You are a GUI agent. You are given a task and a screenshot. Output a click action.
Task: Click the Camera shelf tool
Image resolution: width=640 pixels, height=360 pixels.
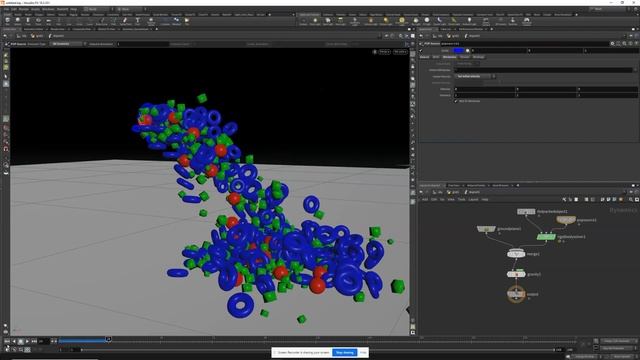(303, 21)
